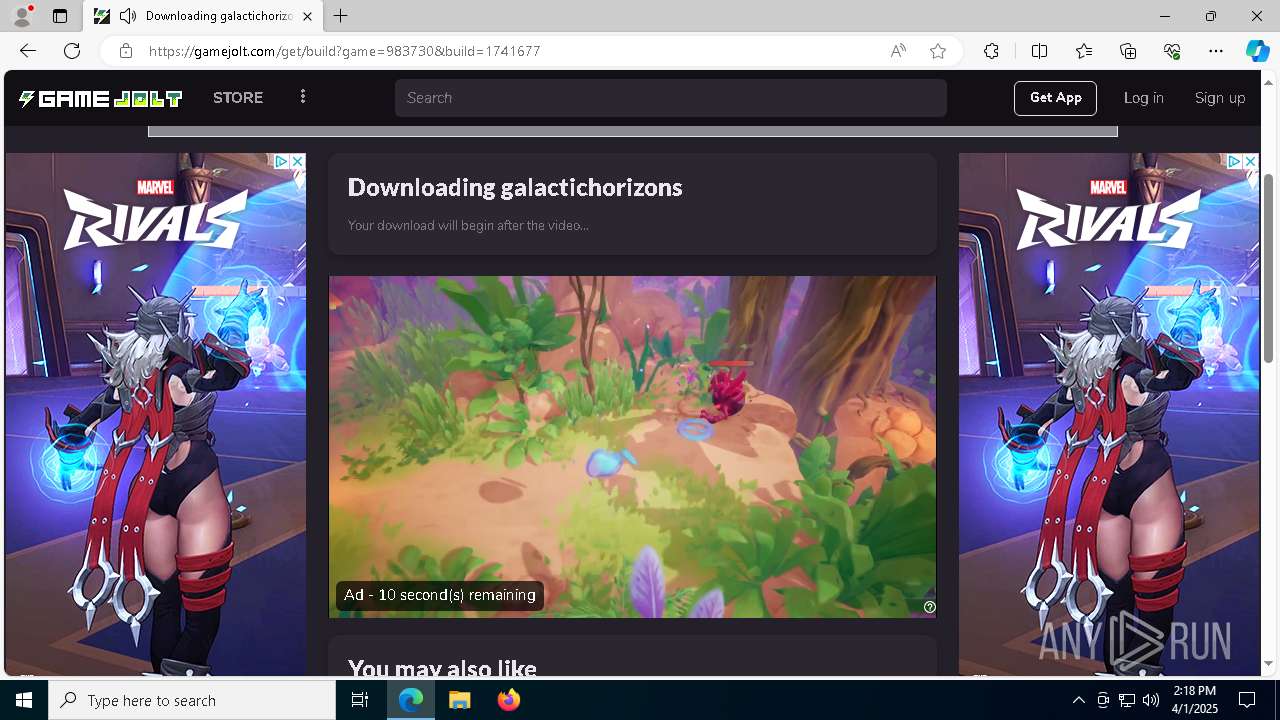The image size is (1280, 720).
Task: Close the Downloading galactichorizons tab
Action: (307, 16)
